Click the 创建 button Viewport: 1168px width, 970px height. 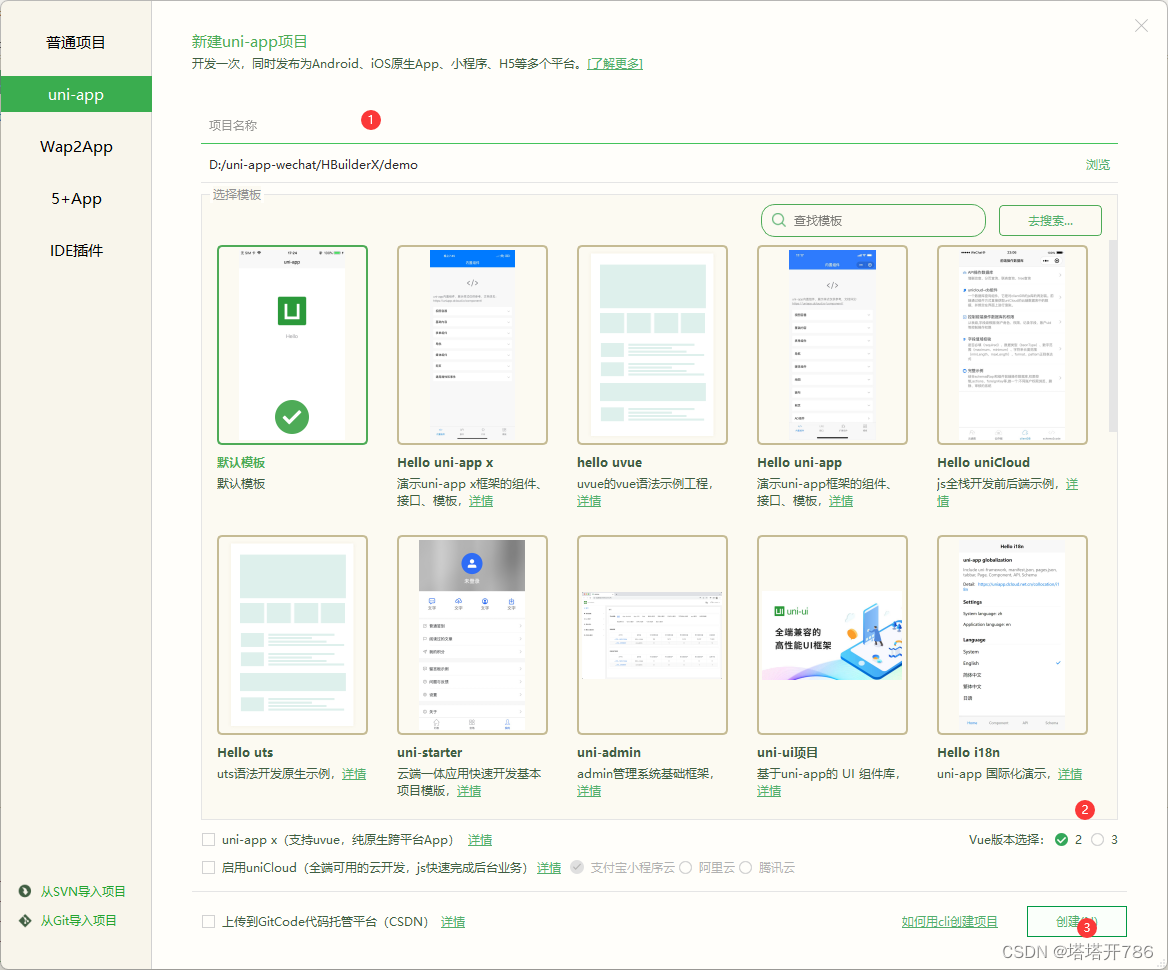[1076, 921]
